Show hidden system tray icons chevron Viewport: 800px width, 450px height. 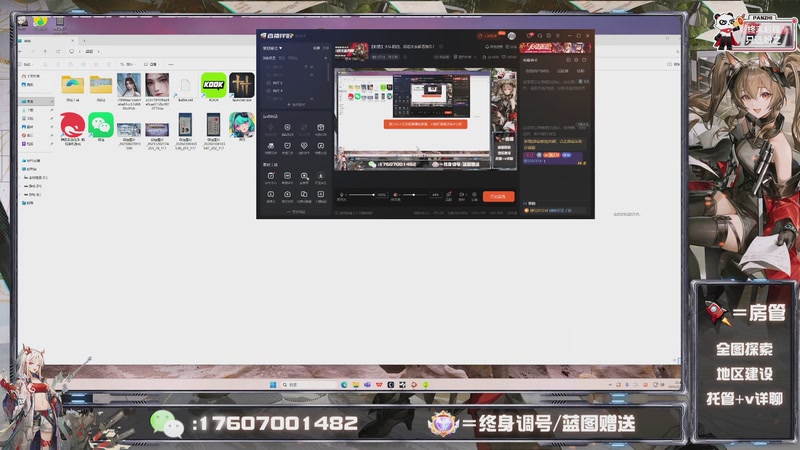610,384
